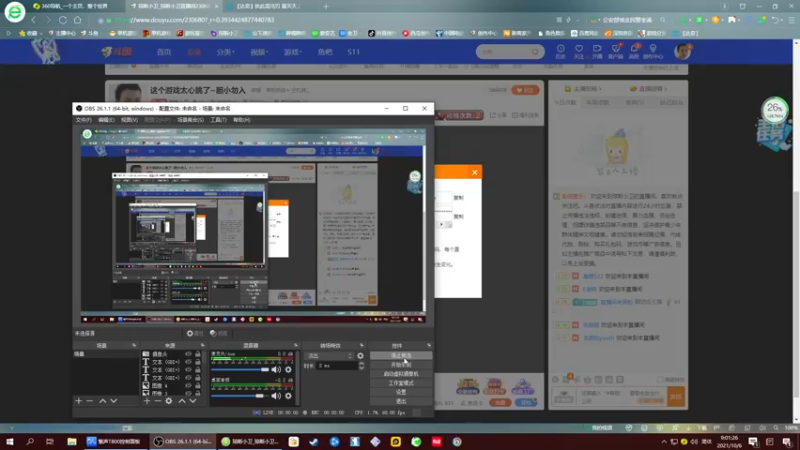Toggle lock of 图像 4 source
The image size is (800, 450).
click(x=197, y=386)
